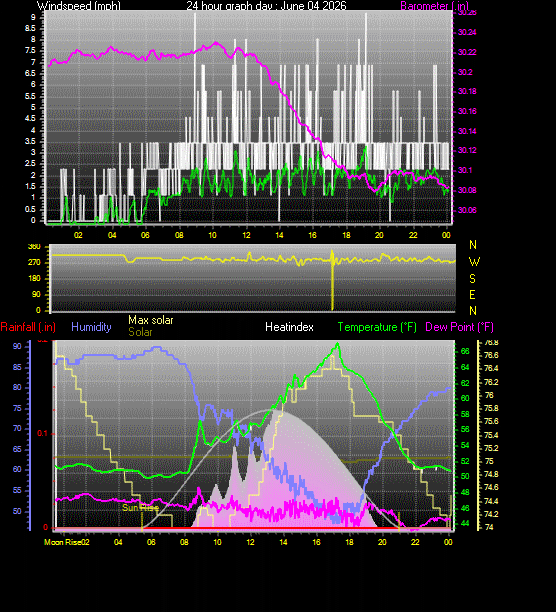The image size is (556, 612).
Task: Click humidity axis value "85"
Action: click(17, 367)
